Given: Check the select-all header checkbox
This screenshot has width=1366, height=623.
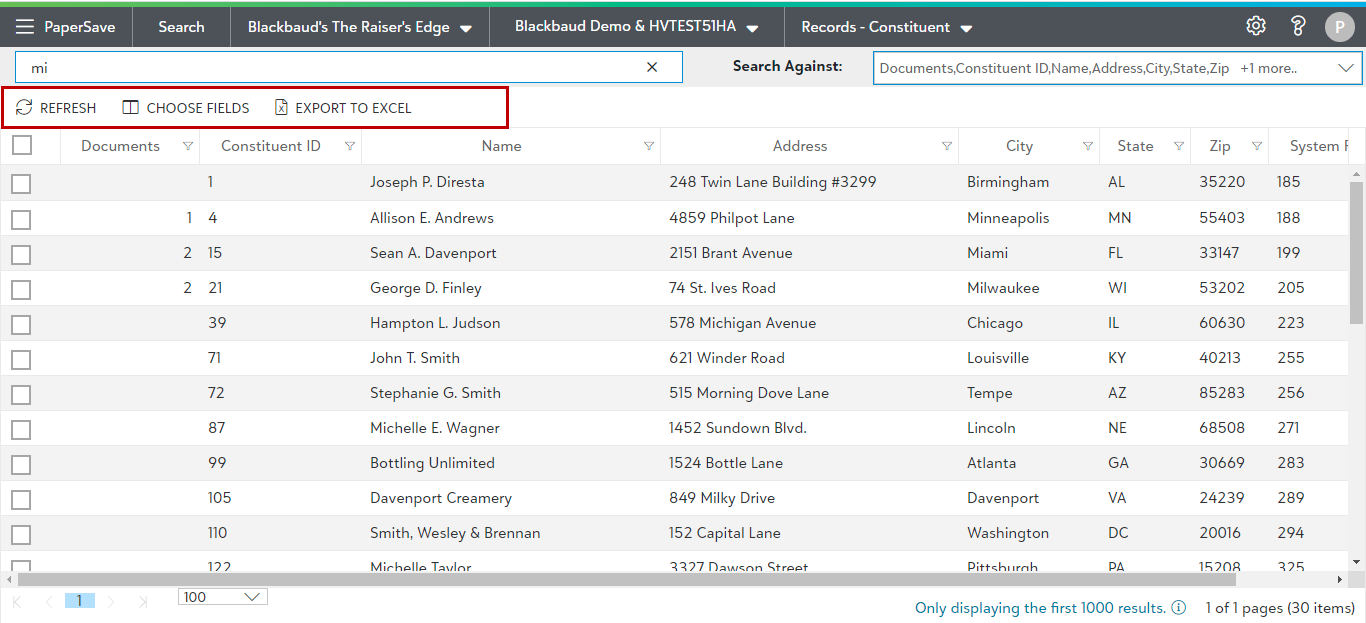Looking at the screenshot, I should tap(22, 146).
